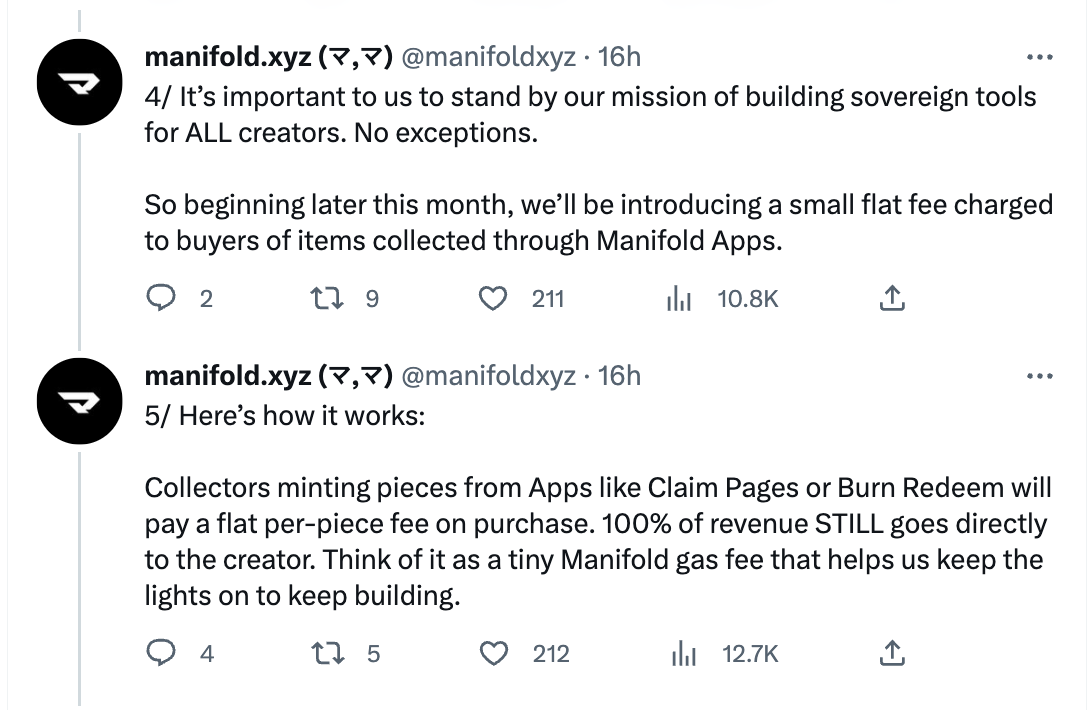
Task: Like the tweet with 211 likes
Action: click(494, 298)
